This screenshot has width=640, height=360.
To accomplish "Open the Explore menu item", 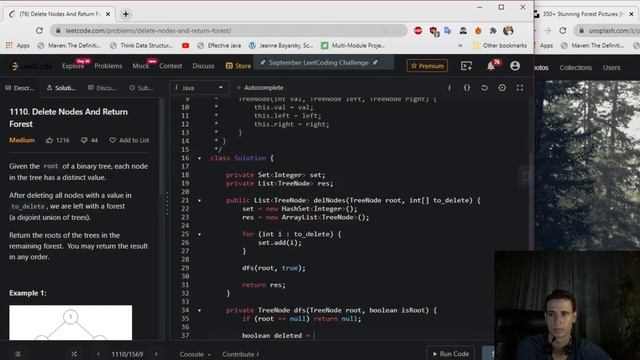I will coord(73,66).
